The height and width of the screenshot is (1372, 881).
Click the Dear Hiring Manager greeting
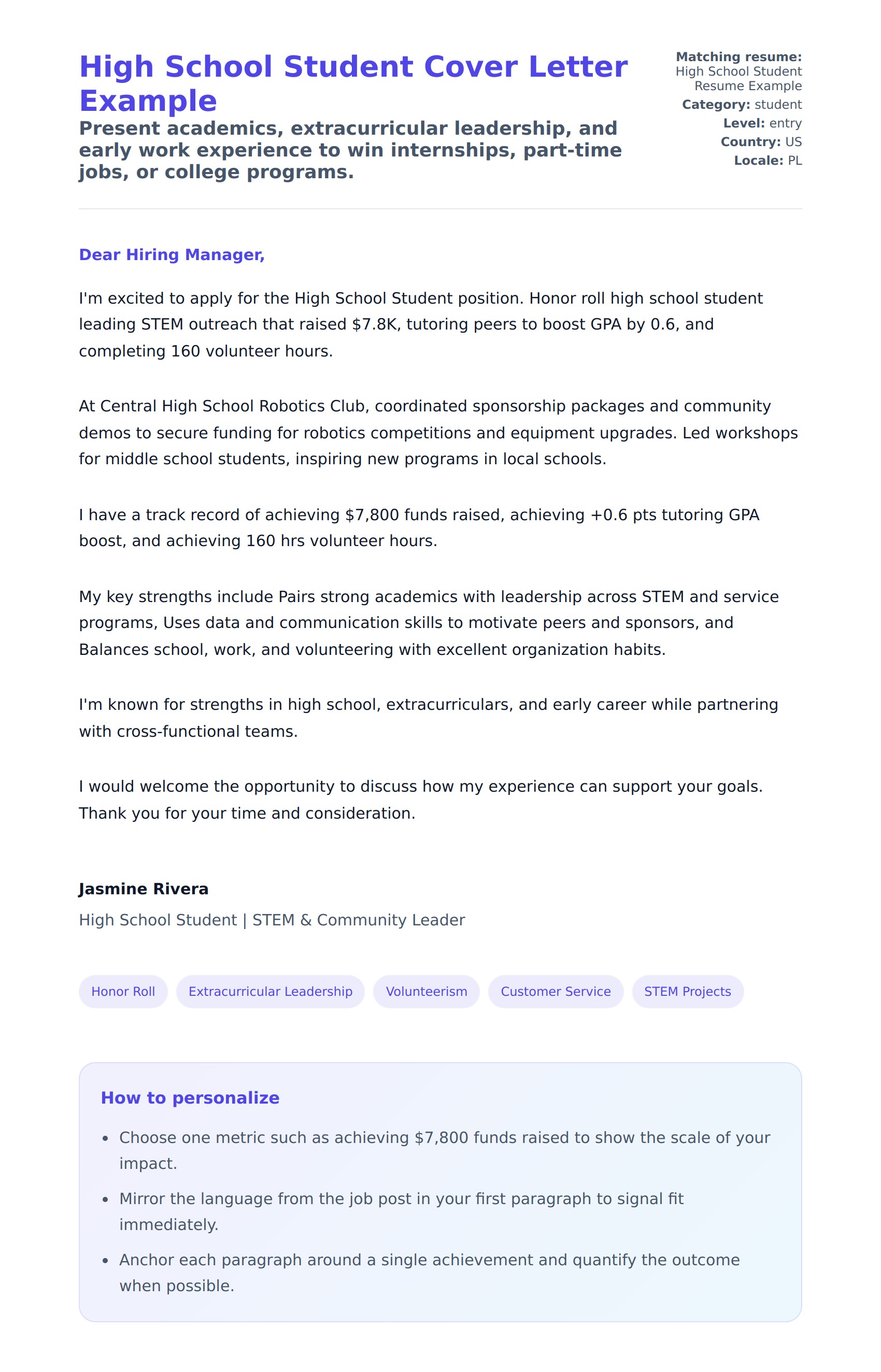[172, 255]
